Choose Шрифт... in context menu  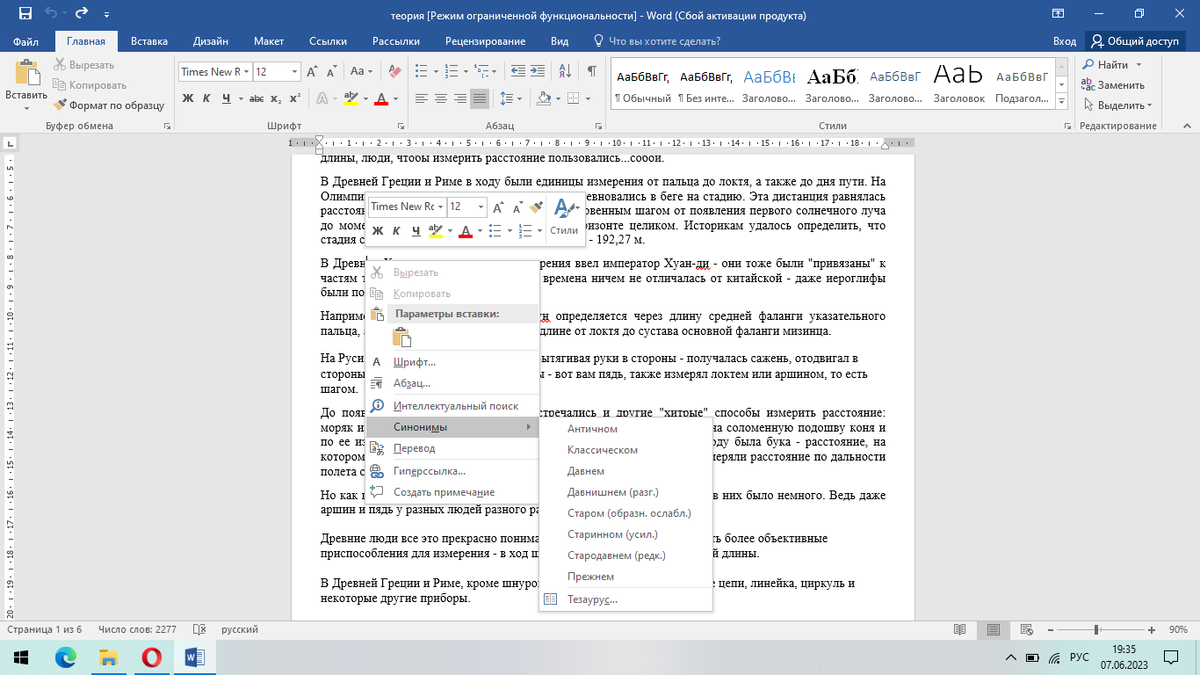pos(452,362)
